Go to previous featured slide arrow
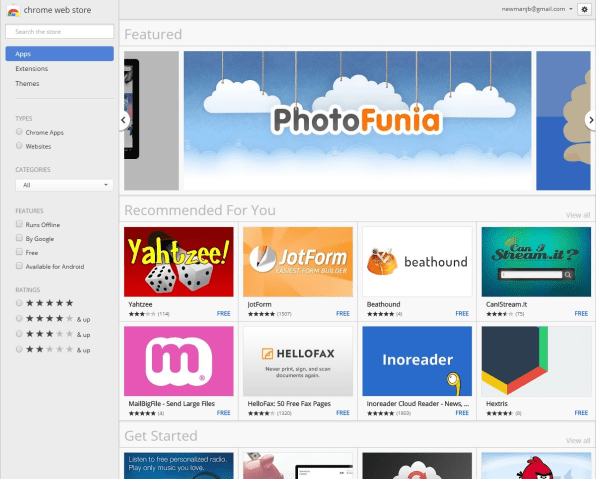596x479 pixels. (x=124, y=120)
